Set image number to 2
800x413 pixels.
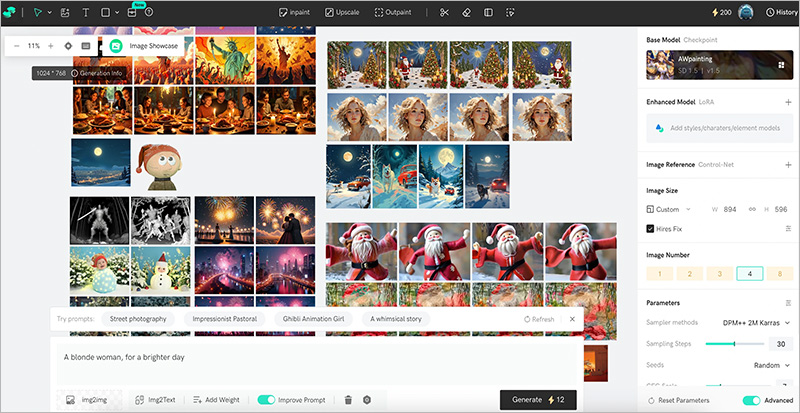(x=689, y=274)
